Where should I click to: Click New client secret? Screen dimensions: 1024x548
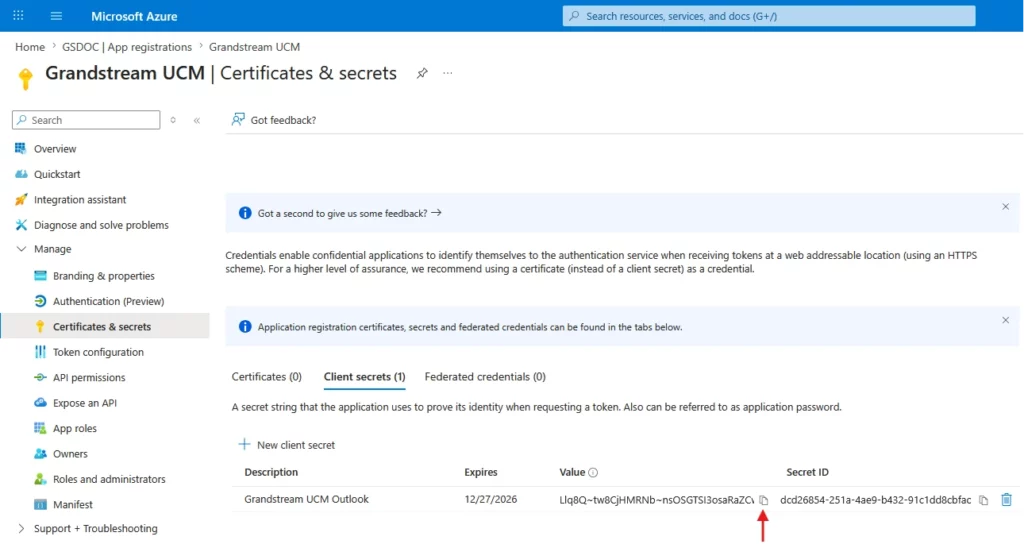coord(287,445)
